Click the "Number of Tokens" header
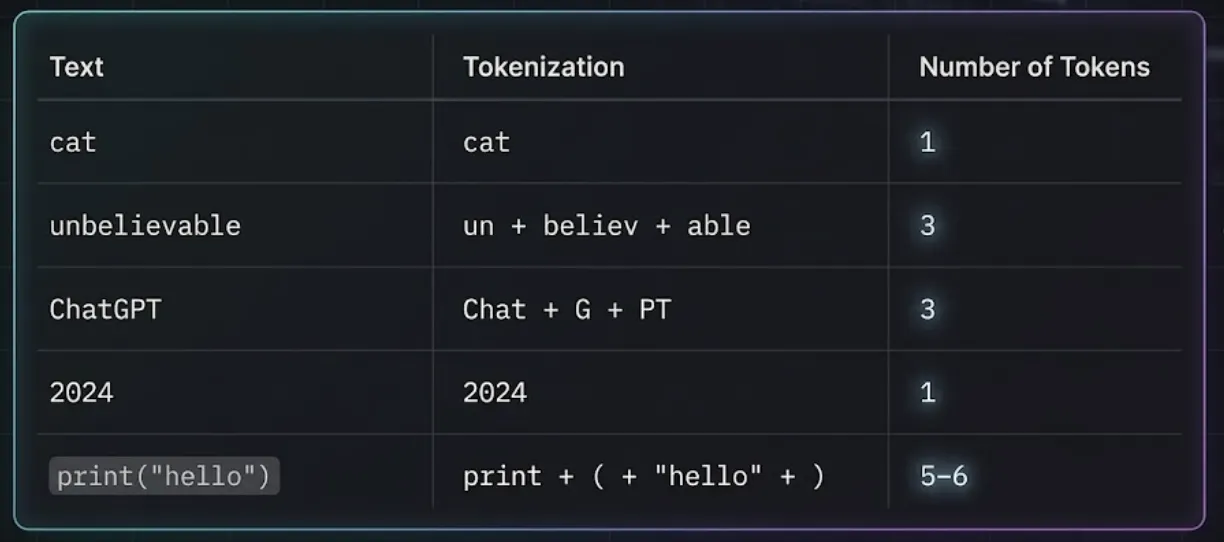 [1034, 67]
